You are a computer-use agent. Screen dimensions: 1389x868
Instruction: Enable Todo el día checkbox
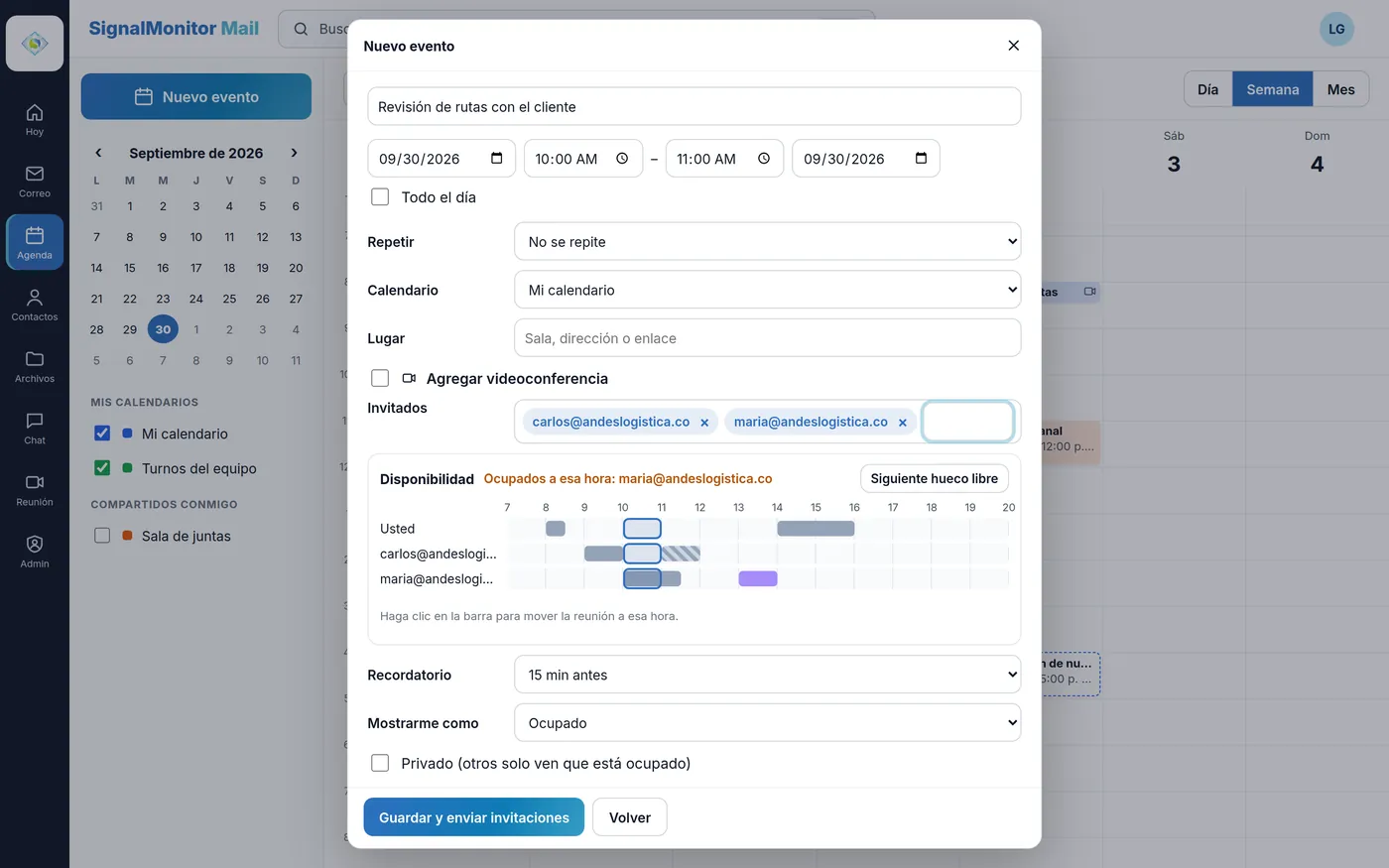click(x=380, y=197)
